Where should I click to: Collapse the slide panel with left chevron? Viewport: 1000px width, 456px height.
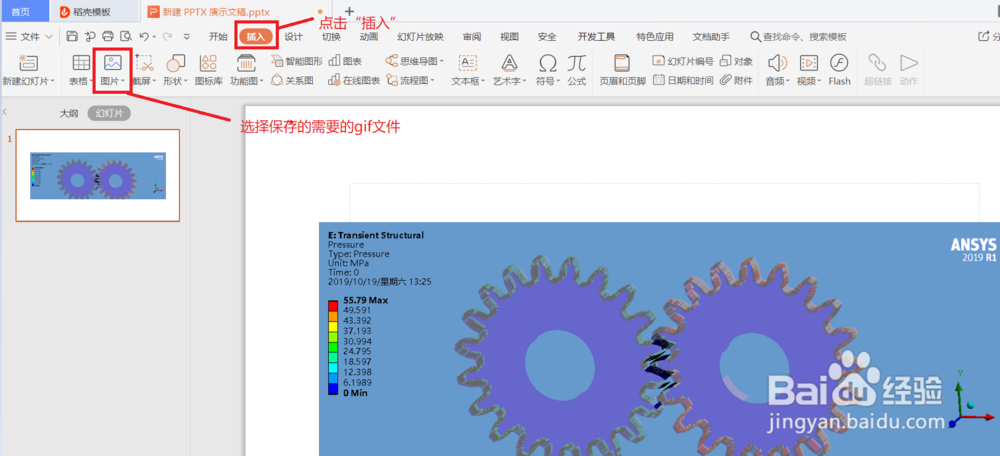(5, 112)
